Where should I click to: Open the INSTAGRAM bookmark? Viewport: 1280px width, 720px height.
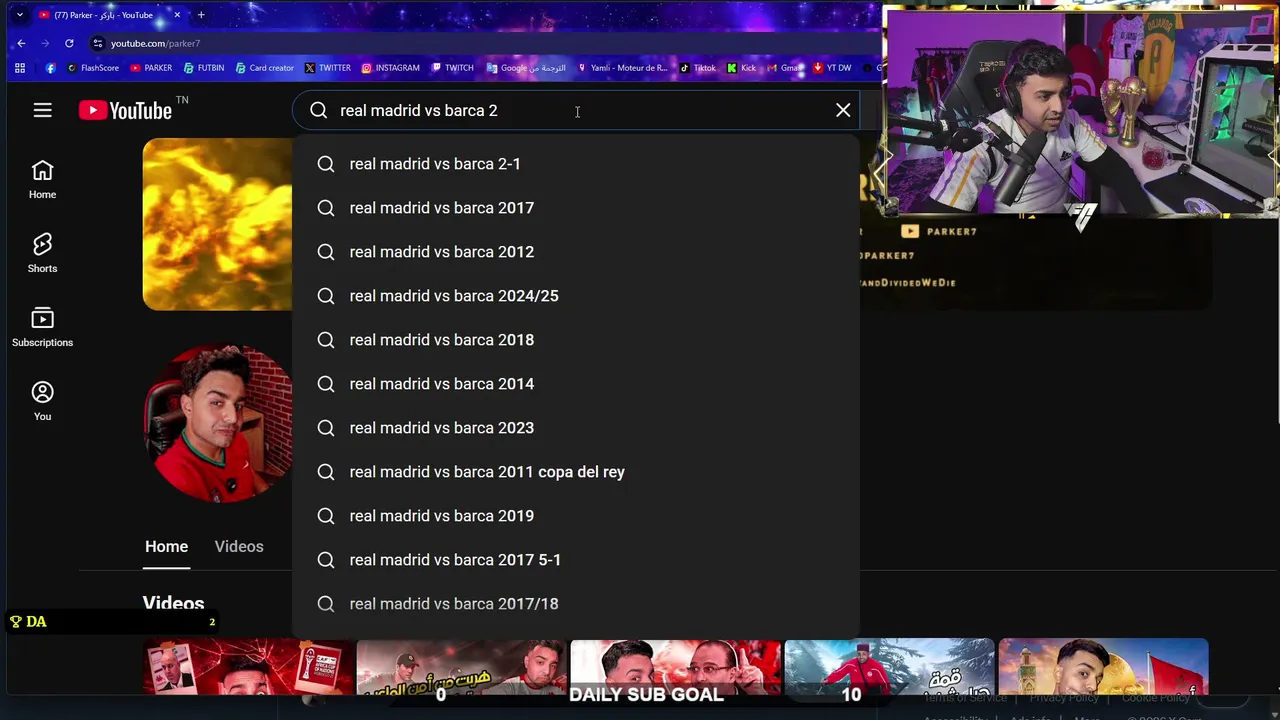coord(390,68)
